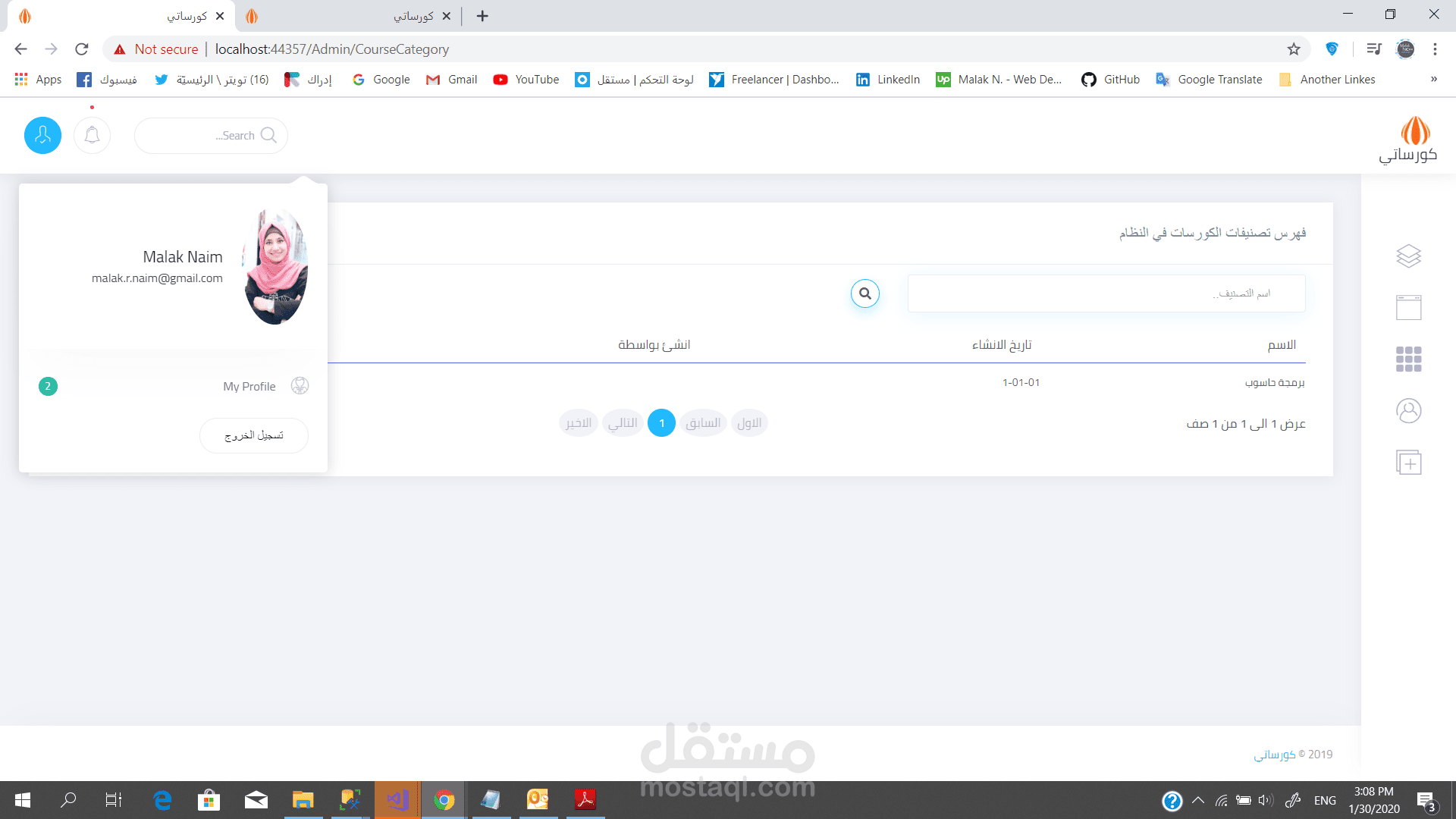The height and width of the screenshot is (819, 1456).
Task: Click the تسجيل الخروج logout button
Action: 254,436
